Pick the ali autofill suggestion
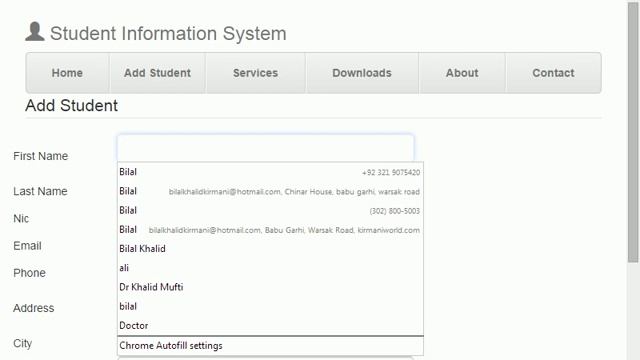 (270, 268)
